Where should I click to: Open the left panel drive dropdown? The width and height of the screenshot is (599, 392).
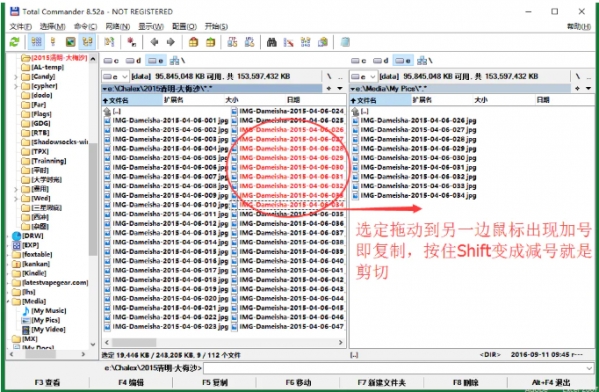pyautogui.click(x=115, y=77)
